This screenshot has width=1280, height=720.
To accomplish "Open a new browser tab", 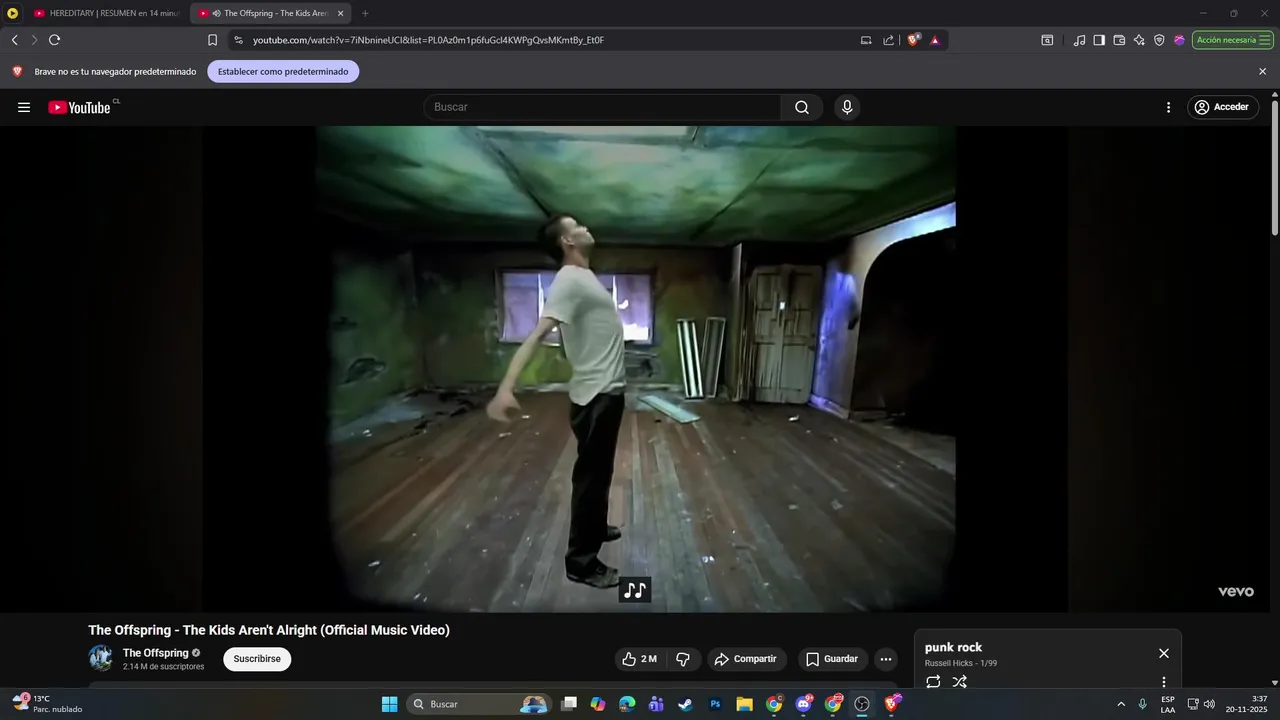I will point(365,13).
